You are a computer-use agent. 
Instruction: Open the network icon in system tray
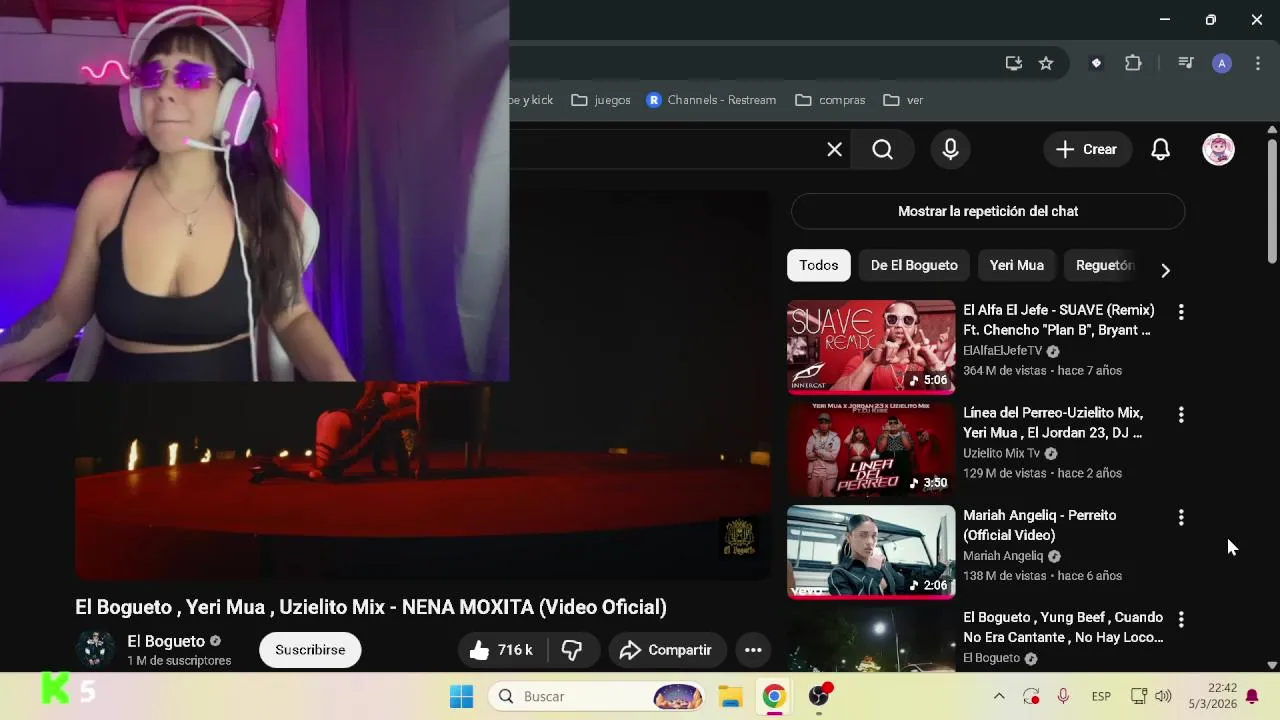click(x=1138, y=696)
